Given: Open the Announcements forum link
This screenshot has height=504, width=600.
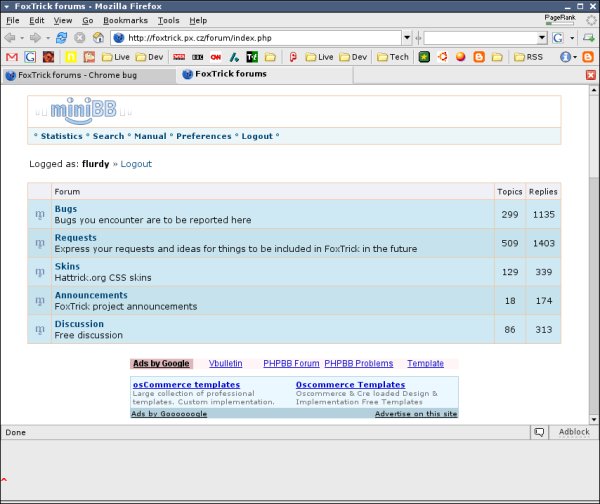Looking at the screenshot, I should pyautogui.click(x=91, y=295).
